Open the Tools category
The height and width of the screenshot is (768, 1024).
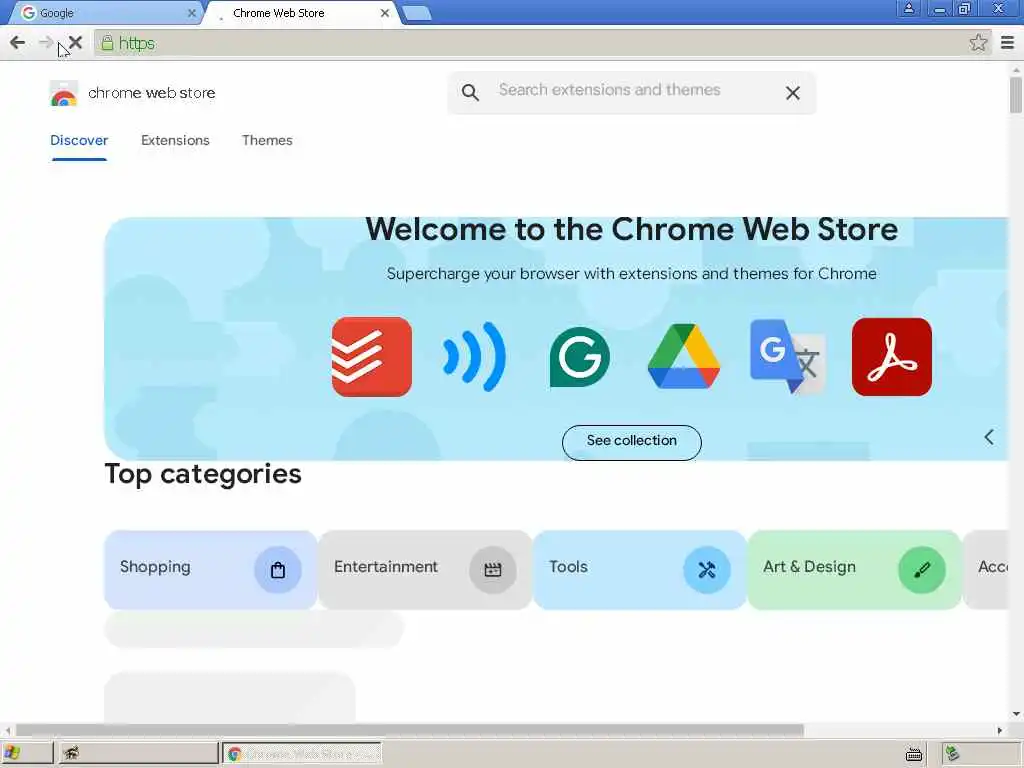pyautogui.click(x=639, y=569)
